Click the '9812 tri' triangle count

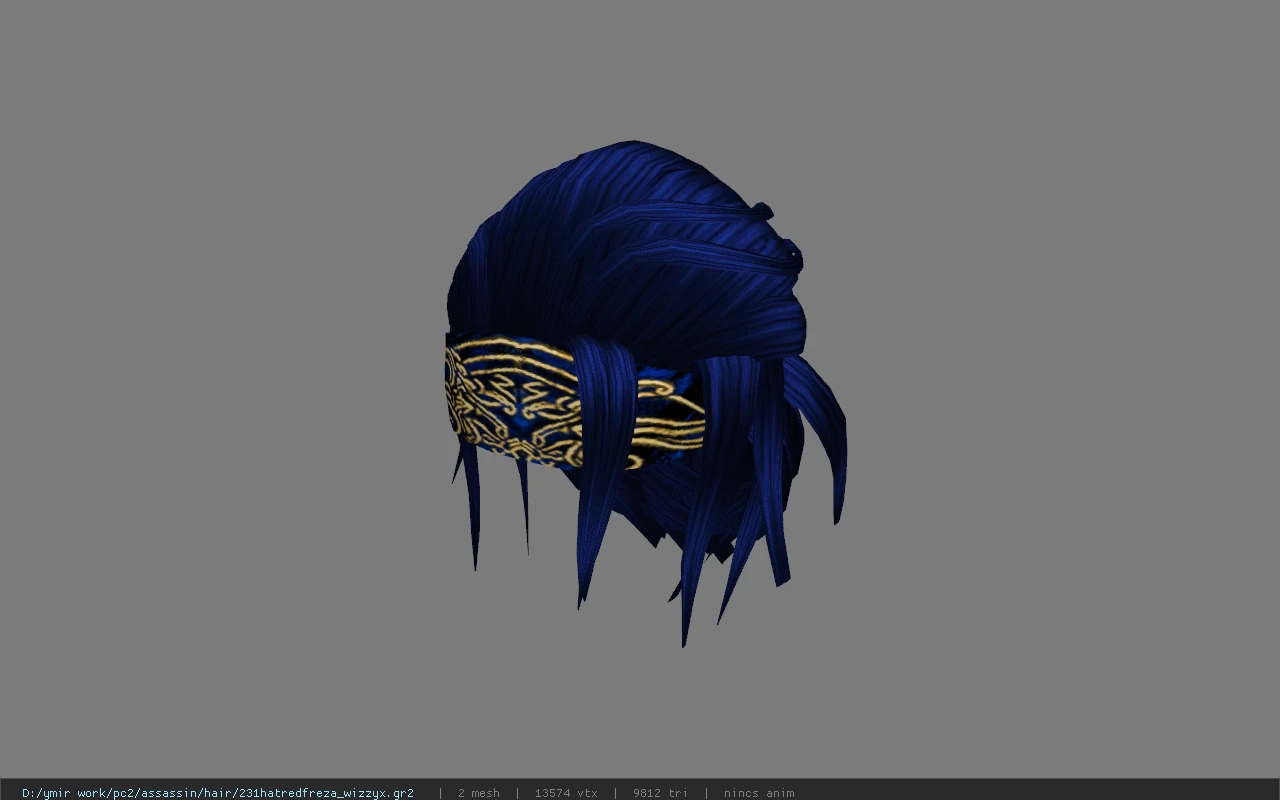(x=660, y=793)
